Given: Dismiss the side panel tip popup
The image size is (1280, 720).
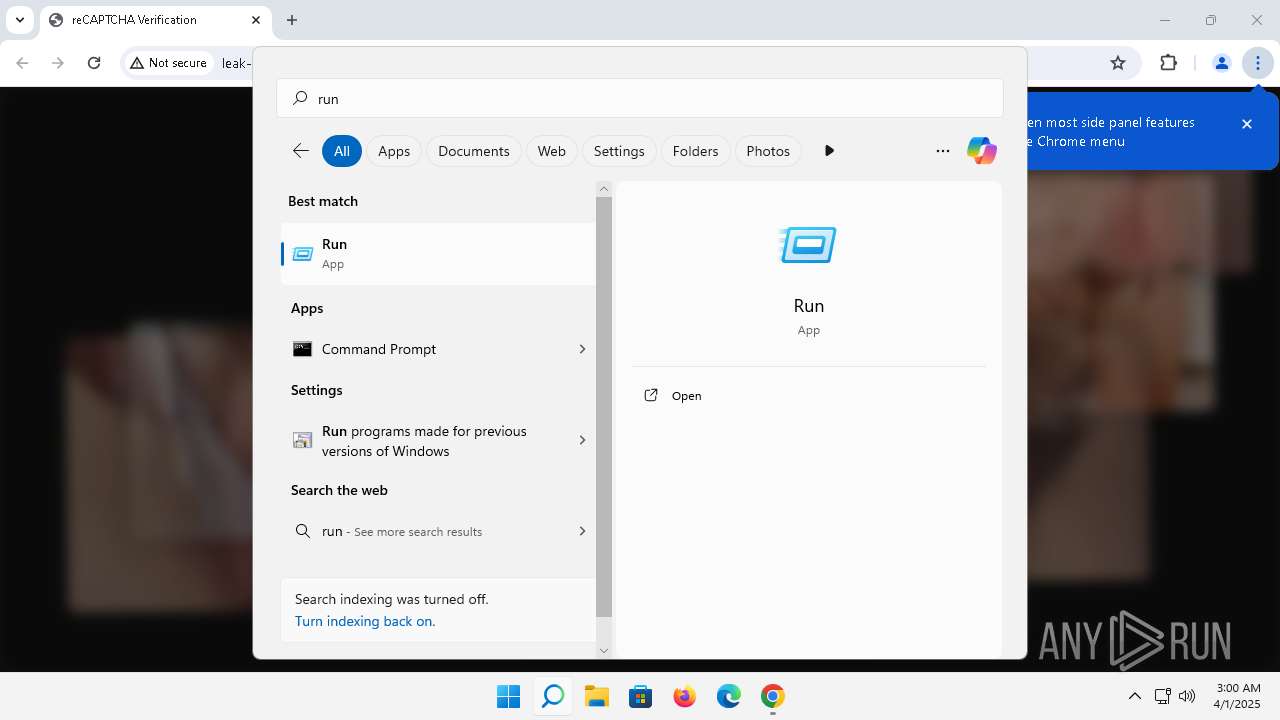Looking at the screenshot, I should click(x=1247, y=124).
